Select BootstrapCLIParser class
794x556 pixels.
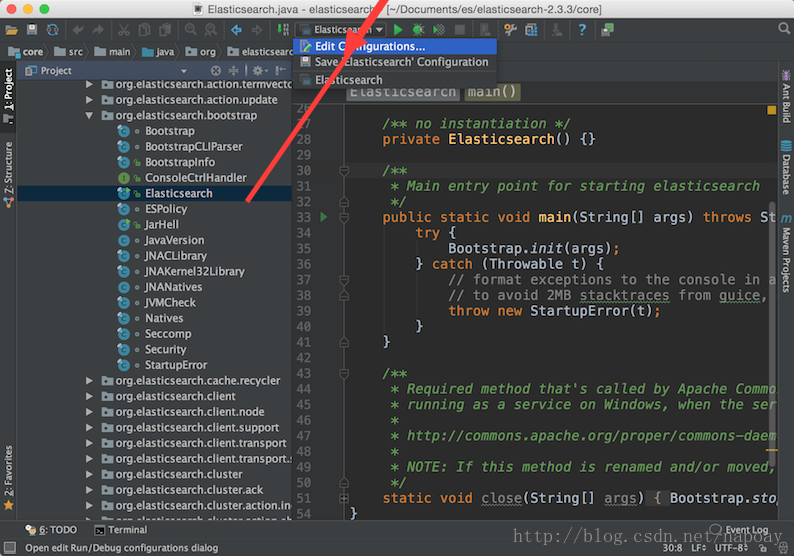193,146
